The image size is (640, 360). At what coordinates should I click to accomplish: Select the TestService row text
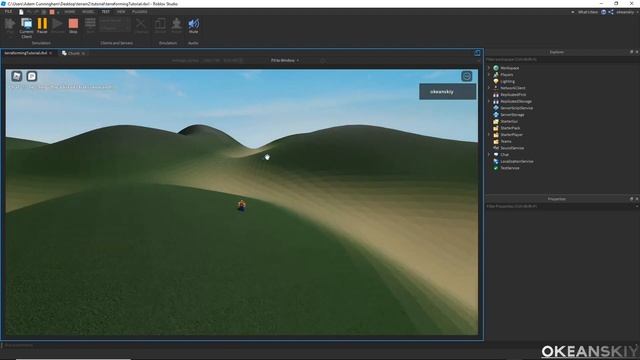coord(510,168)
